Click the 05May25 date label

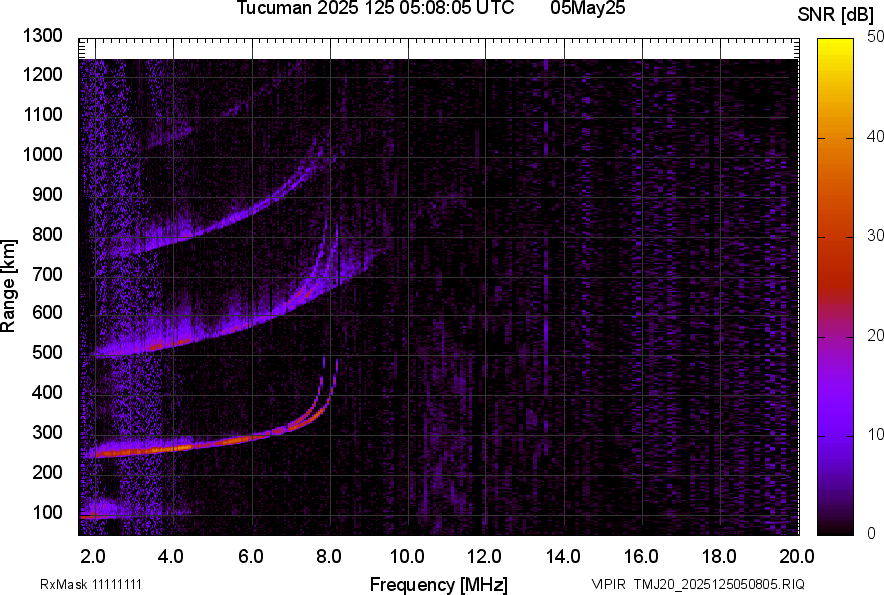point(588,8)
